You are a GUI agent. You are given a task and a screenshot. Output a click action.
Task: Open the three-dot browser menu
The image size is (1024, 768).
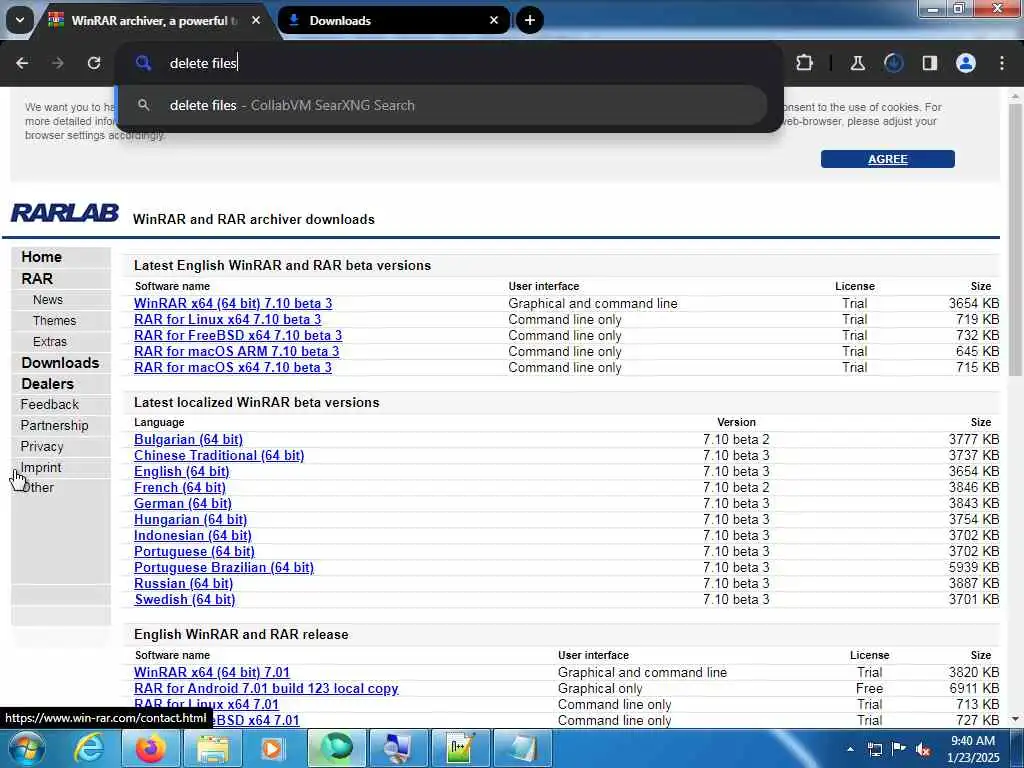[x=1002, y=63]
